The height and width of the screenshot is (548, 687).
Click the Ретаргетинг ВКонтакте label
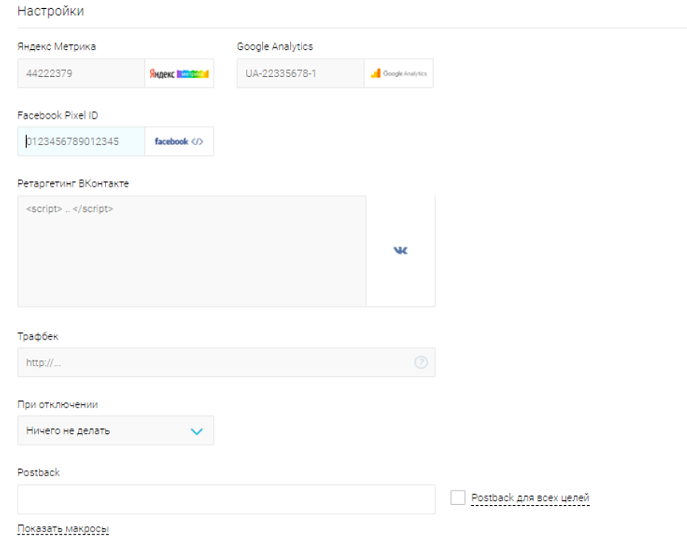pyautogui.click(x=73, y=184)
